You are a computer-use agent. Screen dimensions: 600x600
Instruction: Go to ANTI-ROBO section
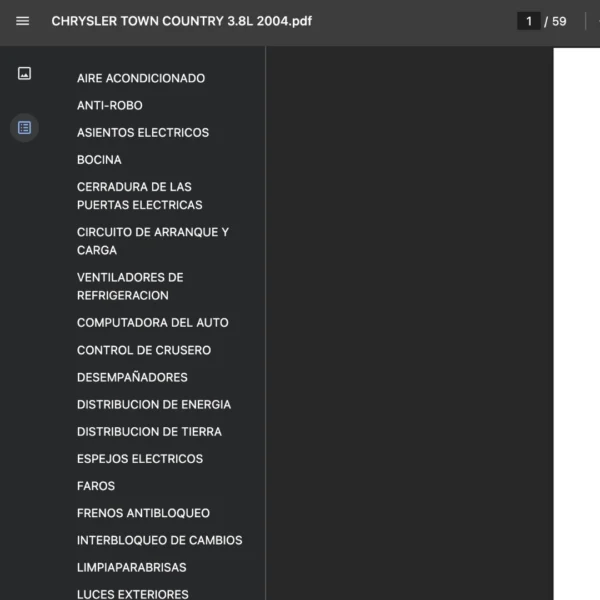pos(110,105)
